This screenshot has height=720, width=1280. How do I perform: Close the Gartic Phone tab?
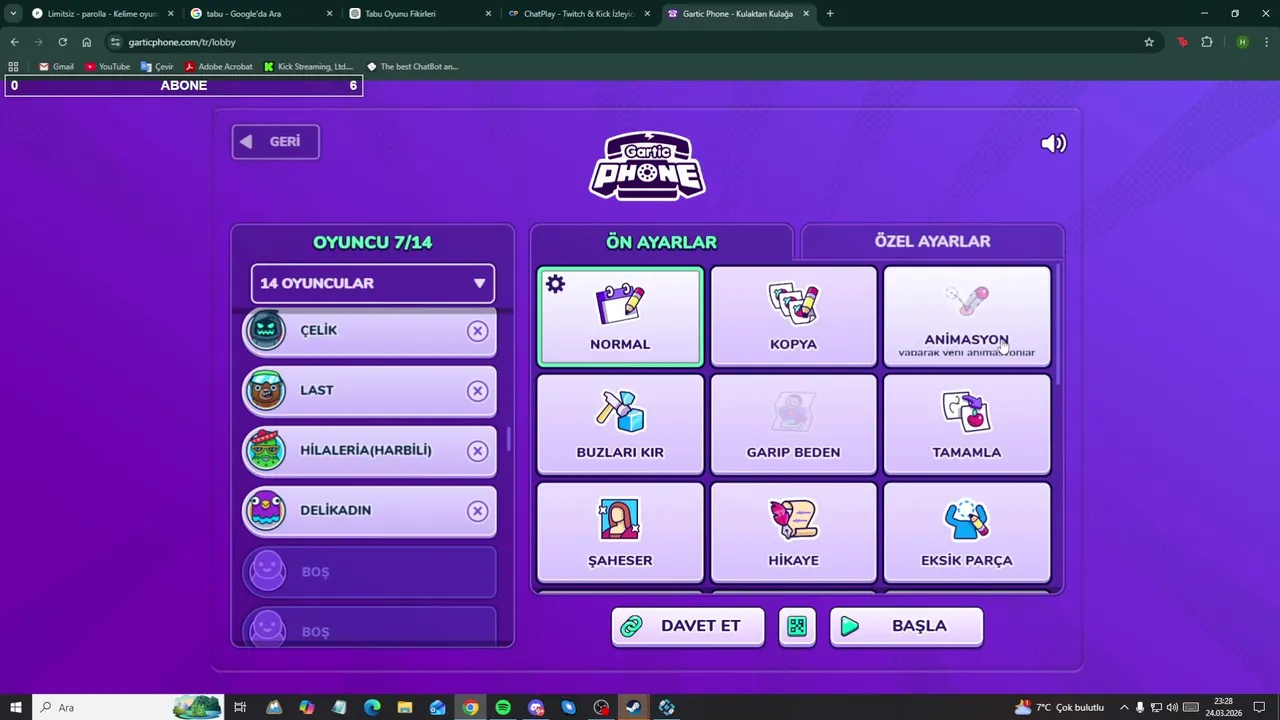click(808, 14)
